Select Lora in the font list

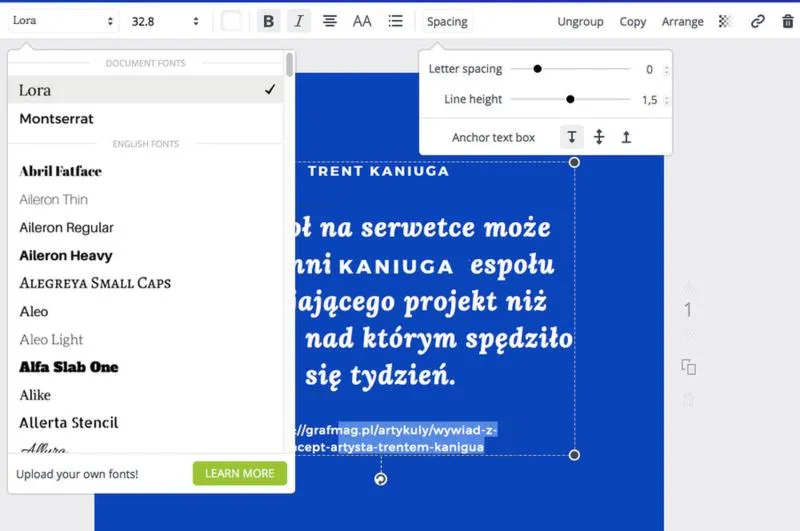(146, 90)
